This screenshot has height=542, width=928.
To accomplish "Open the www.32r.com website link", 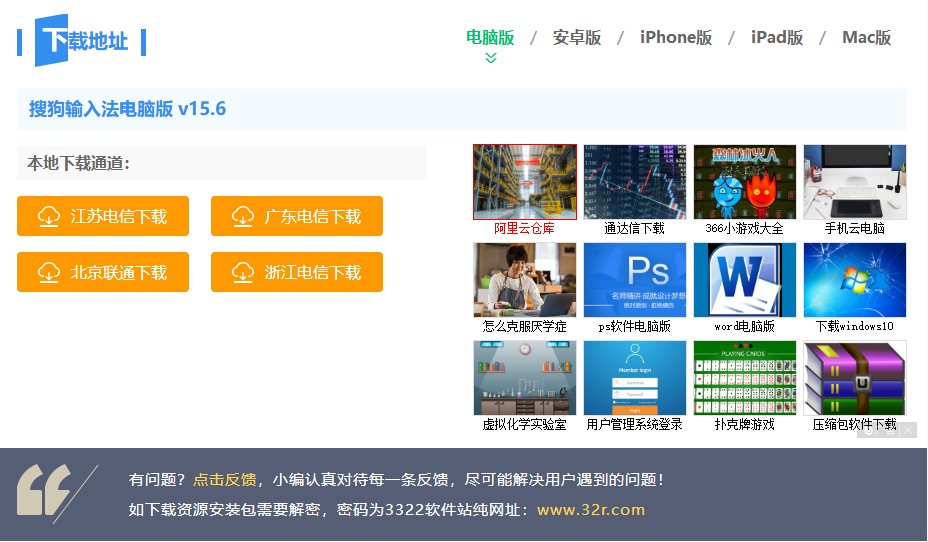I will tap(591, 510).
